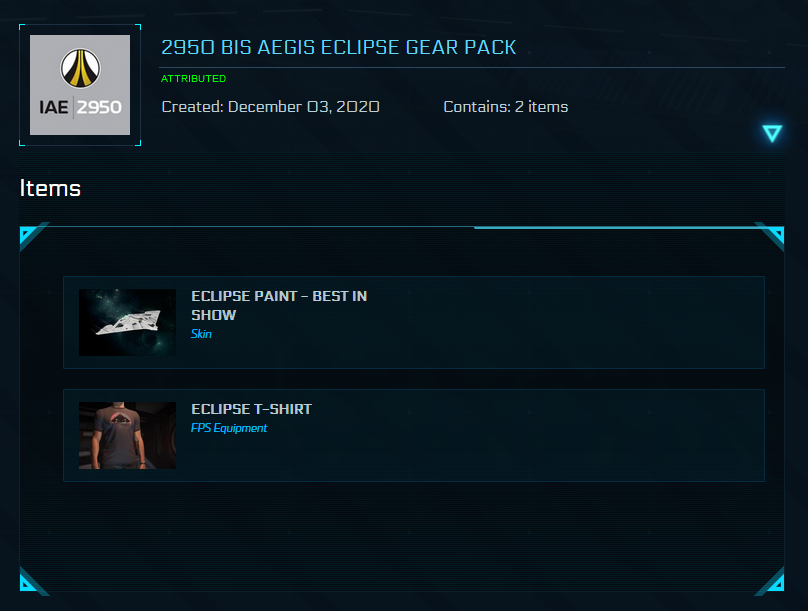Click the IAE 2950 Aegis pack badge icon

point(79,85)
